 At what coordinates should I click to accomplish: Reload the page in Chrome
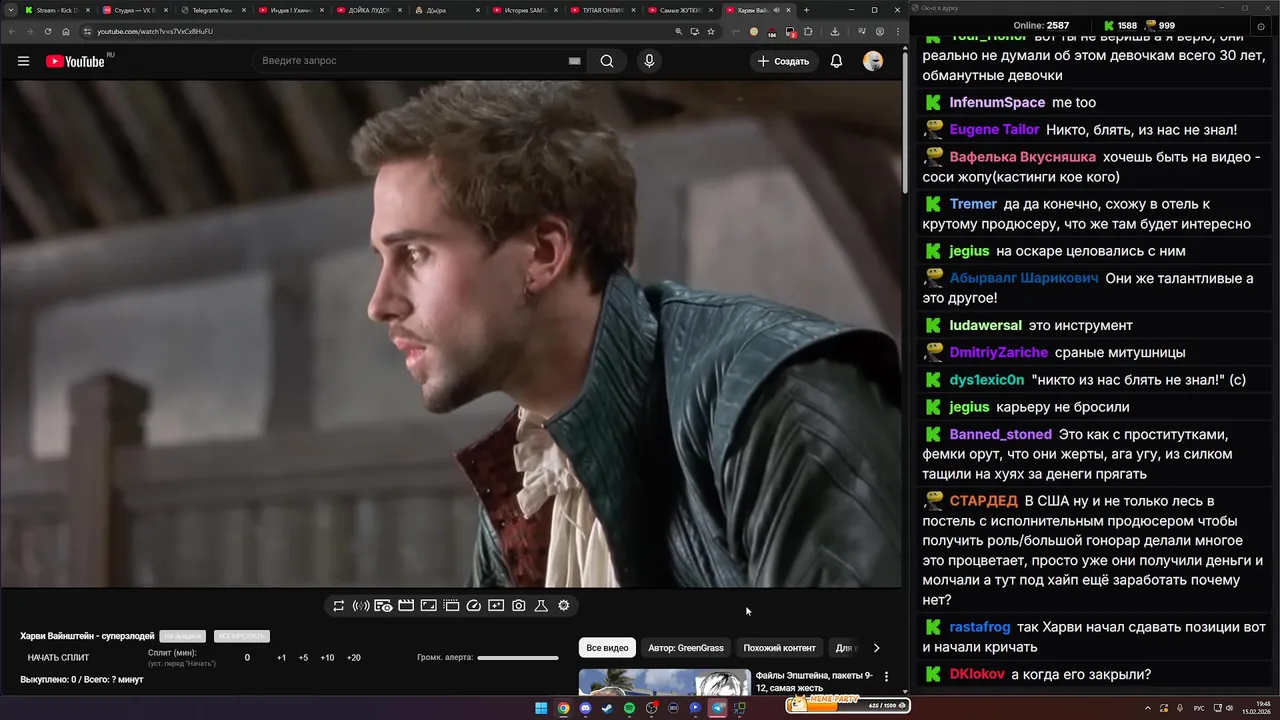pyautogui.click(x=47, y=31)
